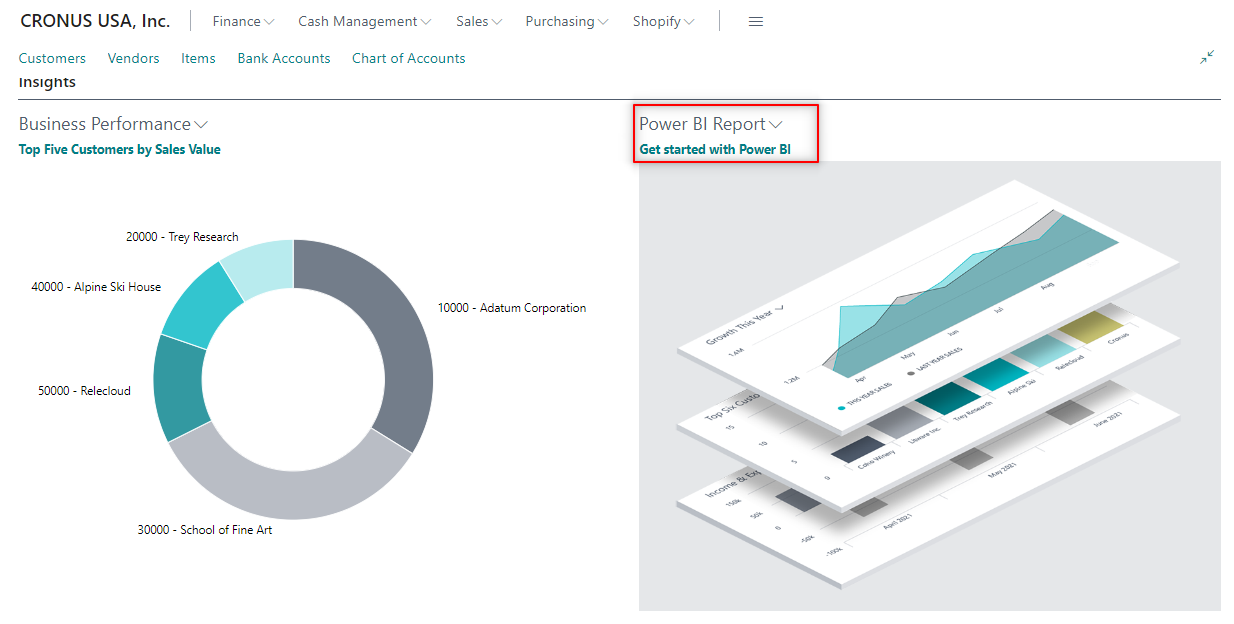View the Items list

[197, 58]
